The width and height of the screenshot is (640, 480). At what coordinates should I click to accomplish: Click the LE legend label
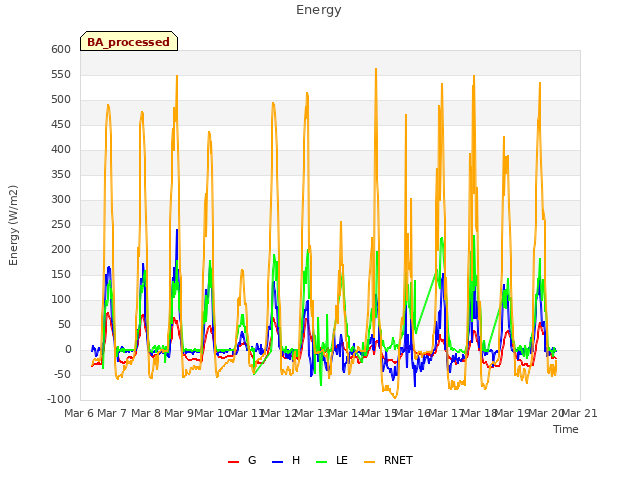point(342,460)
